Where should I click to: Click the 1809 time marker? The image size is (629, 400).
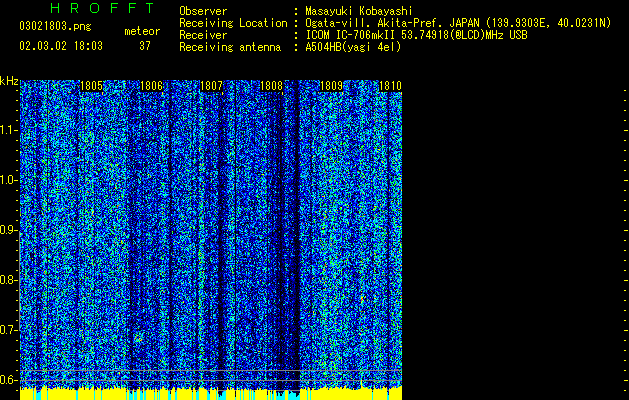(x=332, y=86)
